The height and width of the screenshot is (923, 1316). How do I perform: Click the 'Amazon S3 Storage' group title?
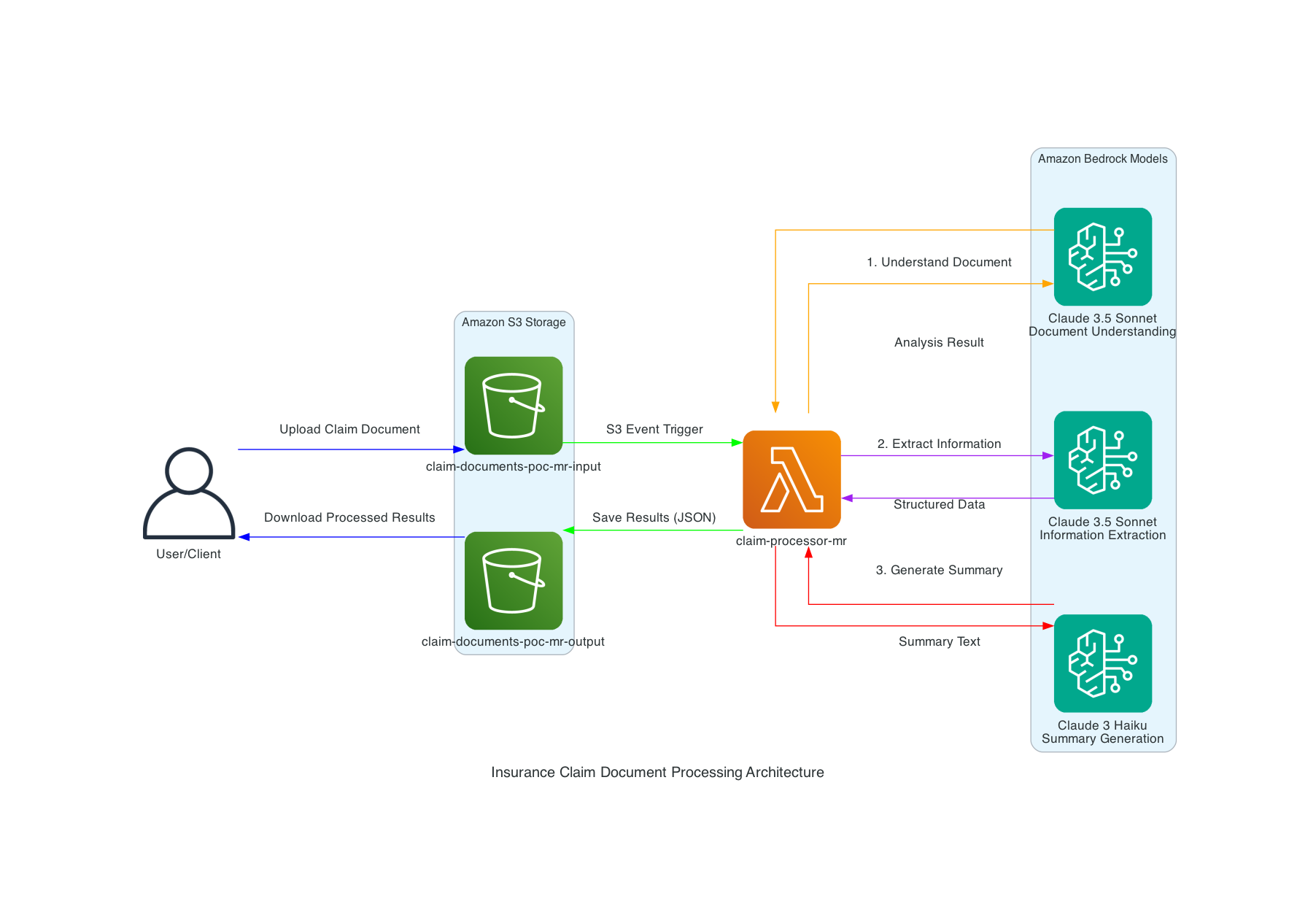514,323
